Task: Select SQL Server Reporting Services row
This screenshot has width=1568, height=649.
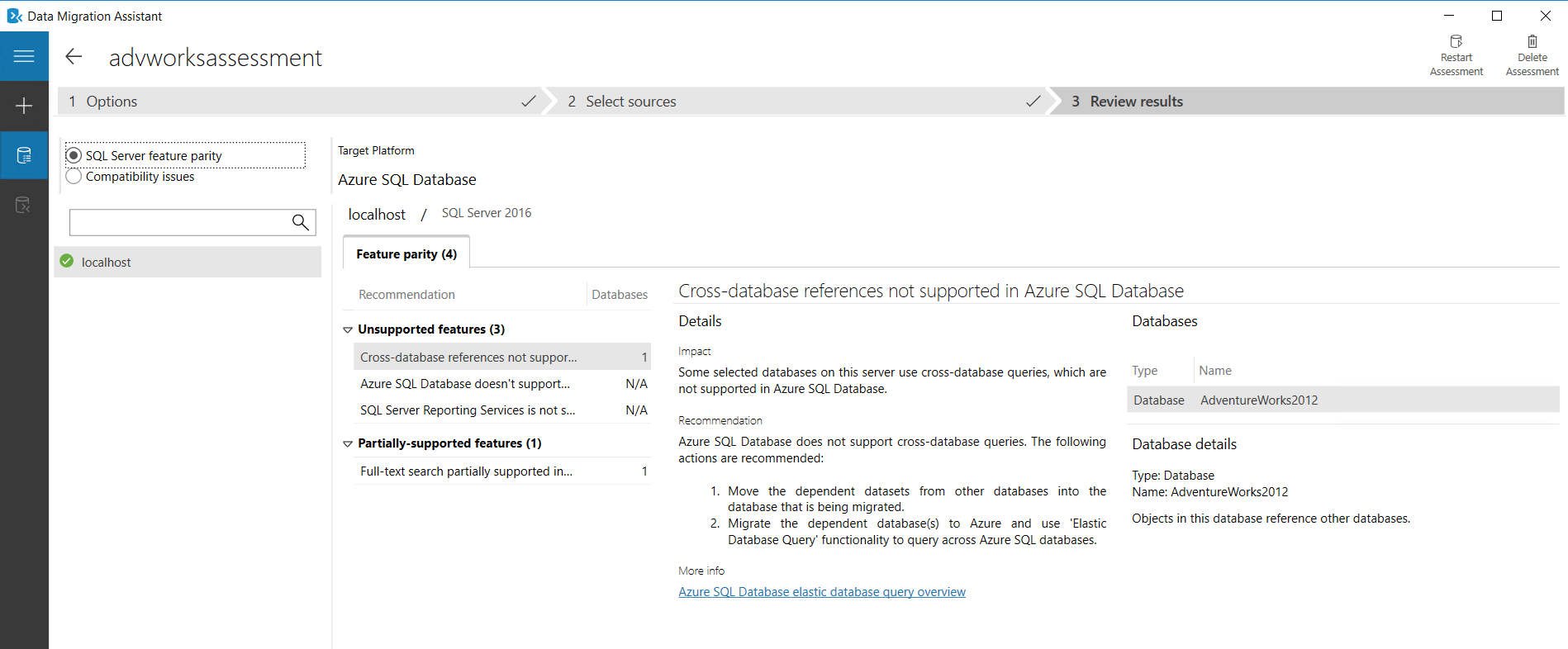Action: (502, 410)
